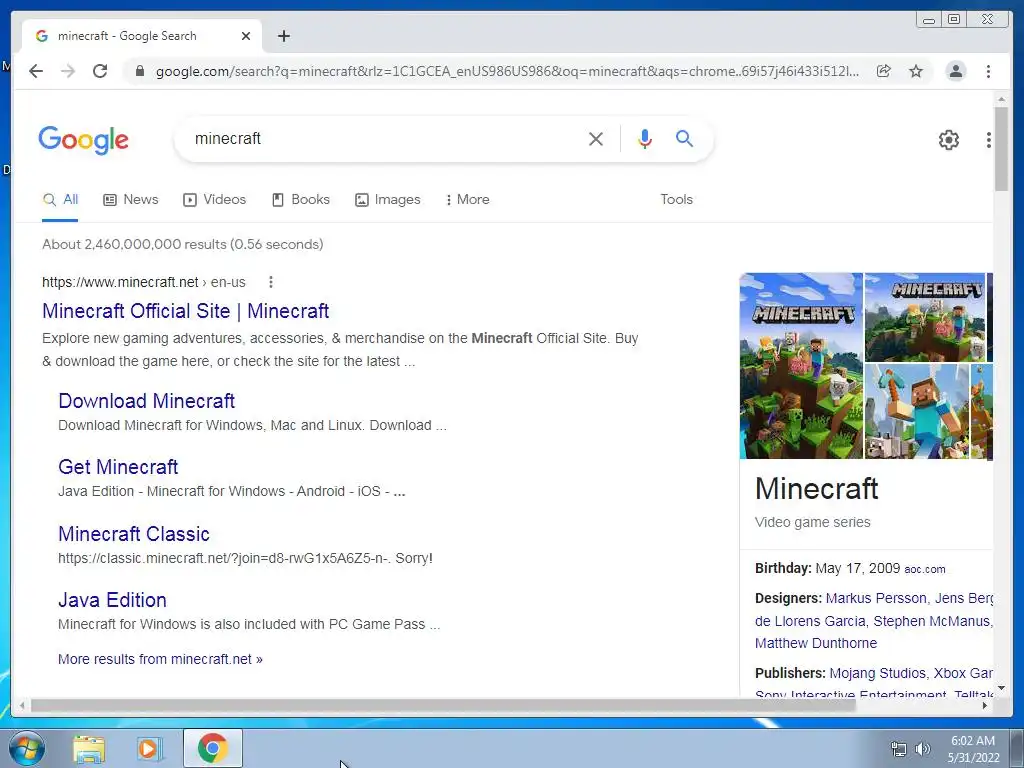Image resolution: width=1024 pixels, height=768 pixels.
Task: View site info via the lock icon
Action: [139, 71]
